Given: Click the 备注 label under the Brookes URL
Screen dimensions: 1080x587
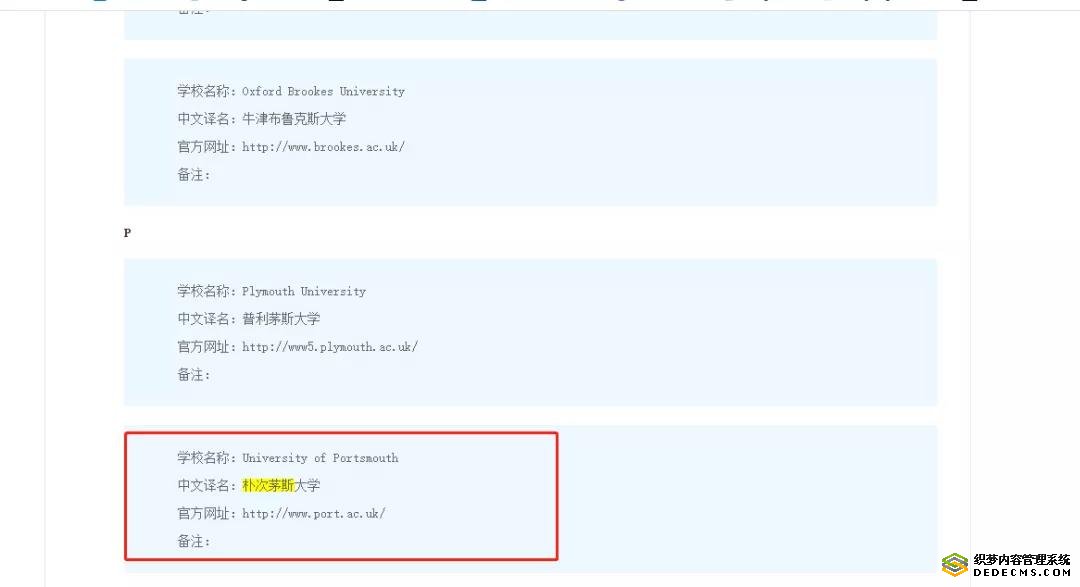Looking at the screenshot, I should [x=194, y=175].
